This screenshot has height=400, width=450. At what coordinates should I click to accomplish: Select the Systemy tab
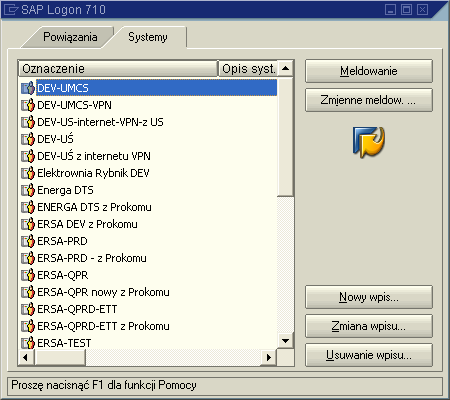pos(148,37)
